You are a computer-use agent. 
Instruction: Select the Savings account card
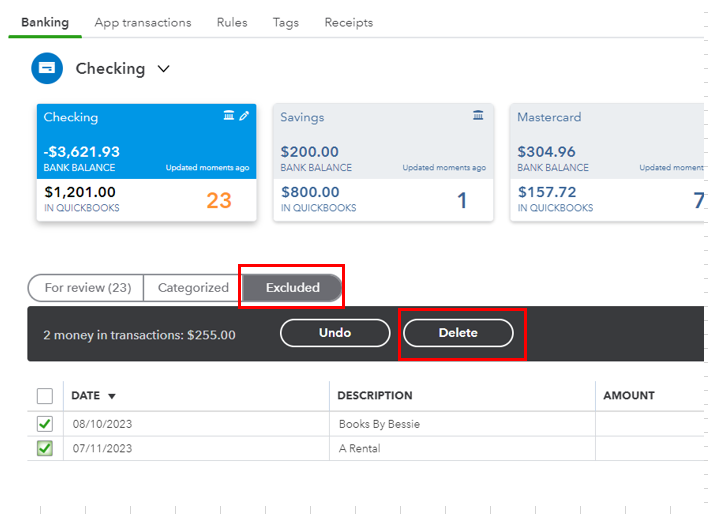(x=383, y=162)
